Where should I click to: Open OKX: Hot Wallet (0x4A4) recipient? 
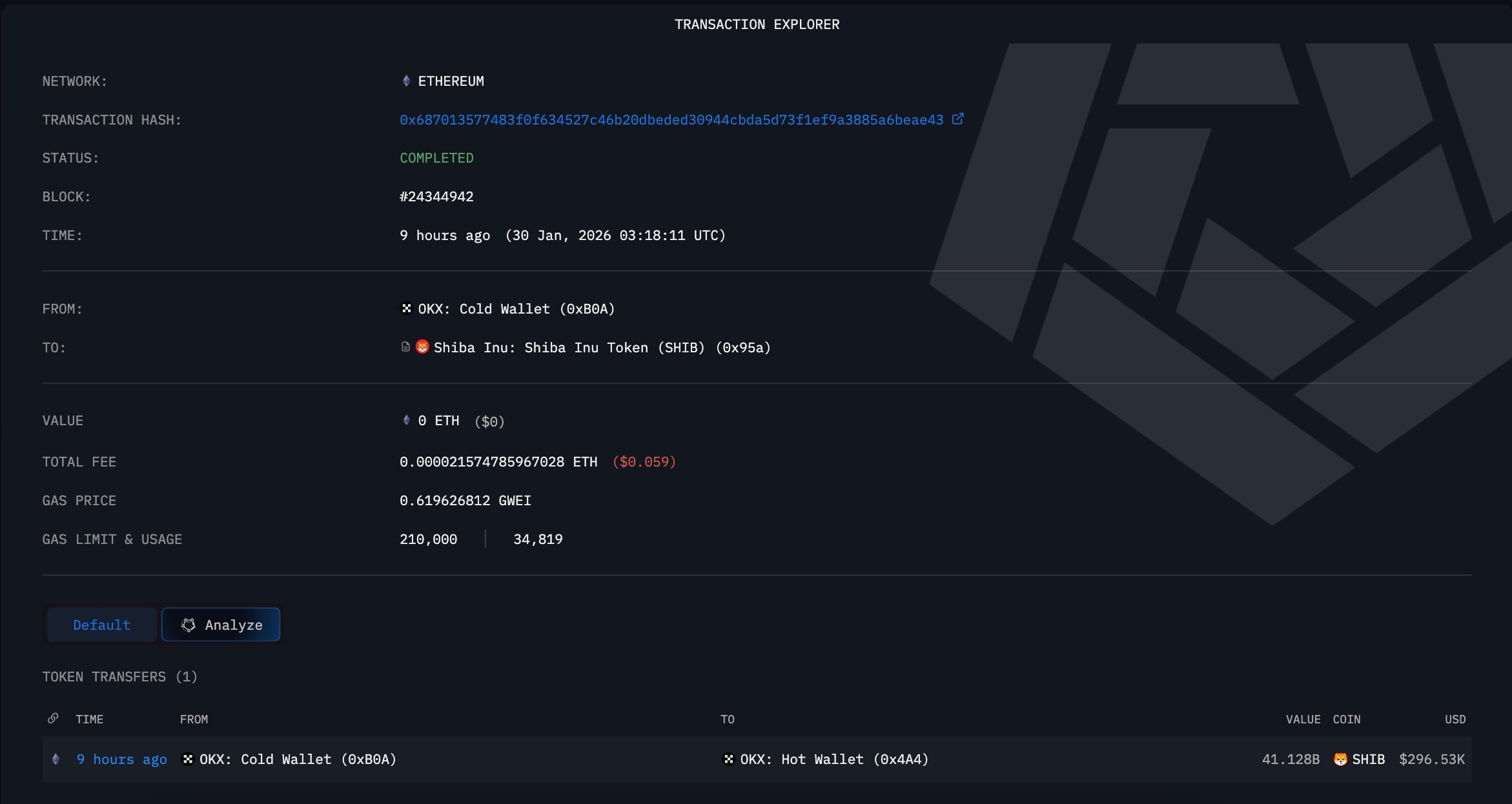[x=833, y=759]
